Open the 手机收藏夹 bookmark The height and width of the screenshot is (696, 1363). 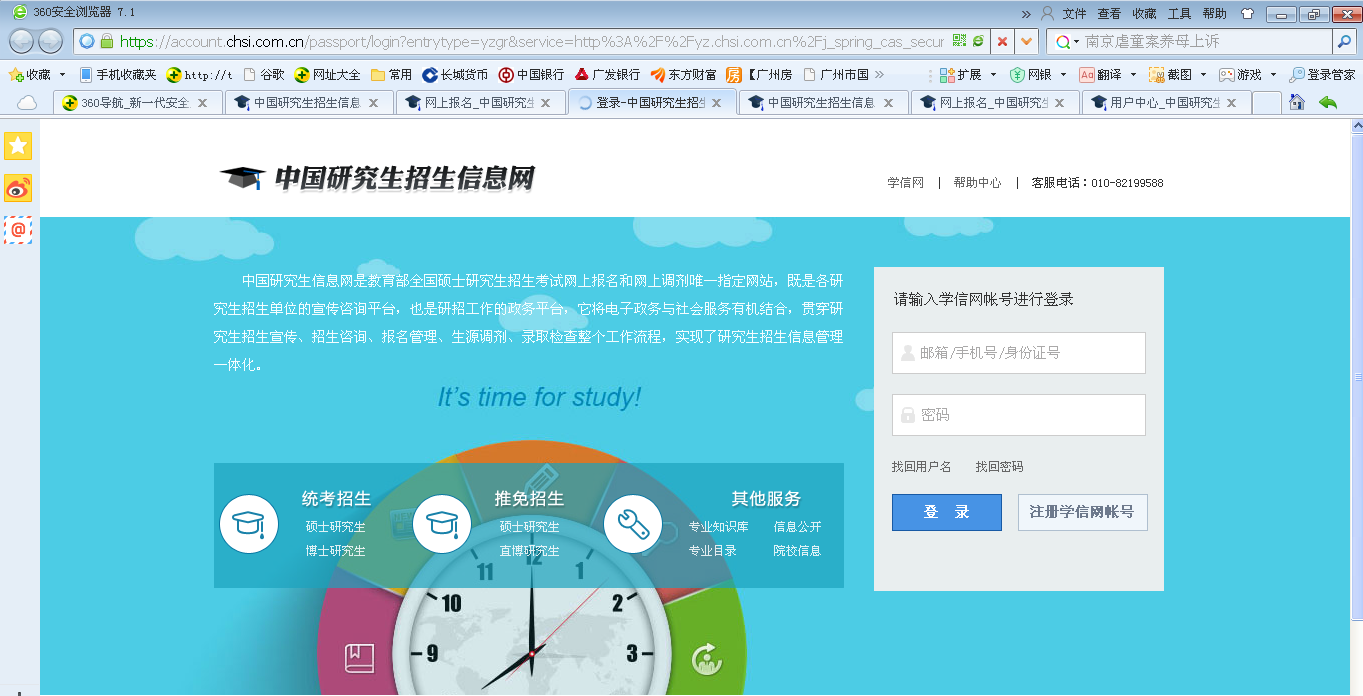(x=117, y=74)
